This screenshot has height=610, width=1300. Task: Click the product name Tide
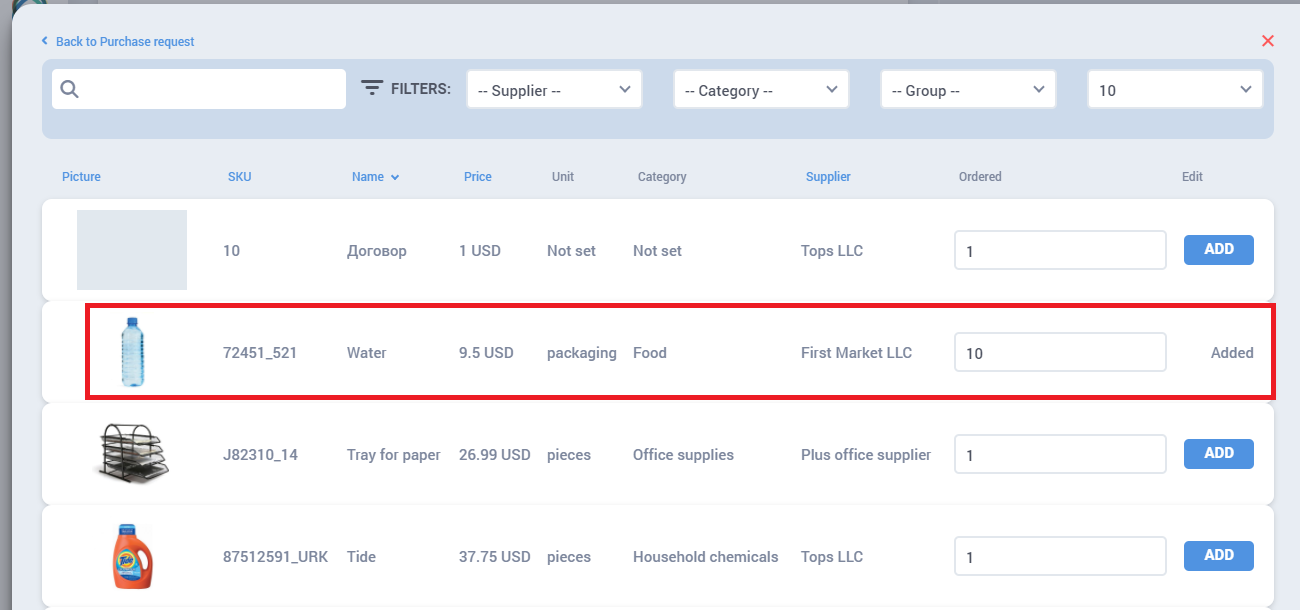(361, 557)
